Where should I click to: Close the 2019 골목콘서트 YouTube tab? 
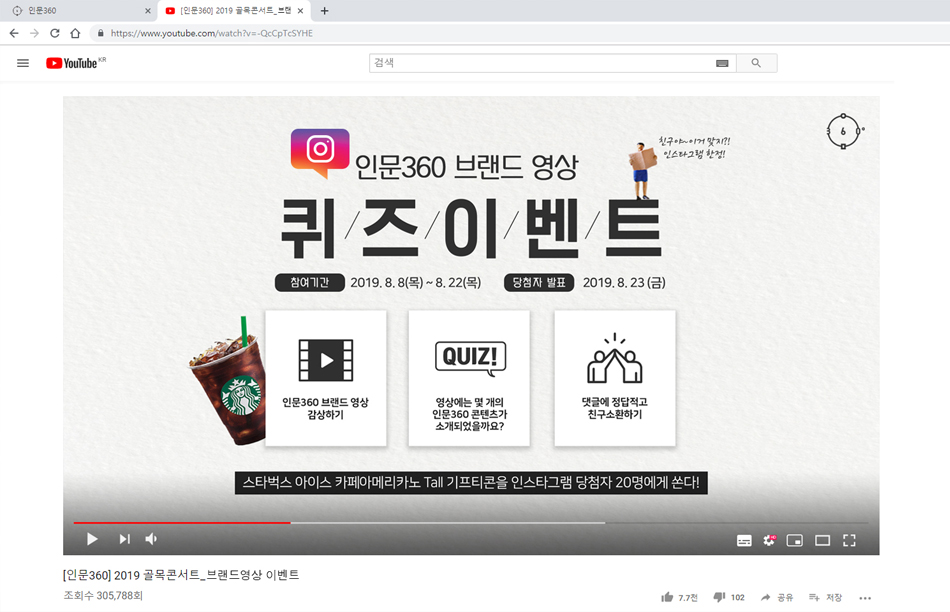301,11
